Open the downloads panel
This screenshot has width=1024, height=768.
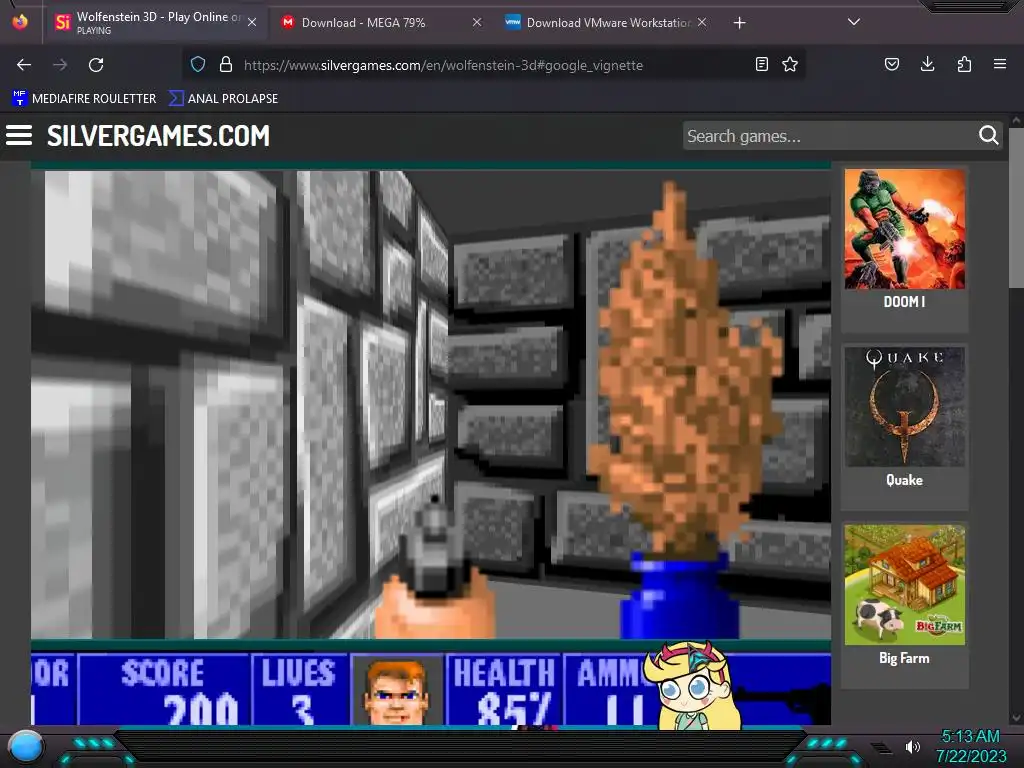pyautogui.click(x=927, y=64)
